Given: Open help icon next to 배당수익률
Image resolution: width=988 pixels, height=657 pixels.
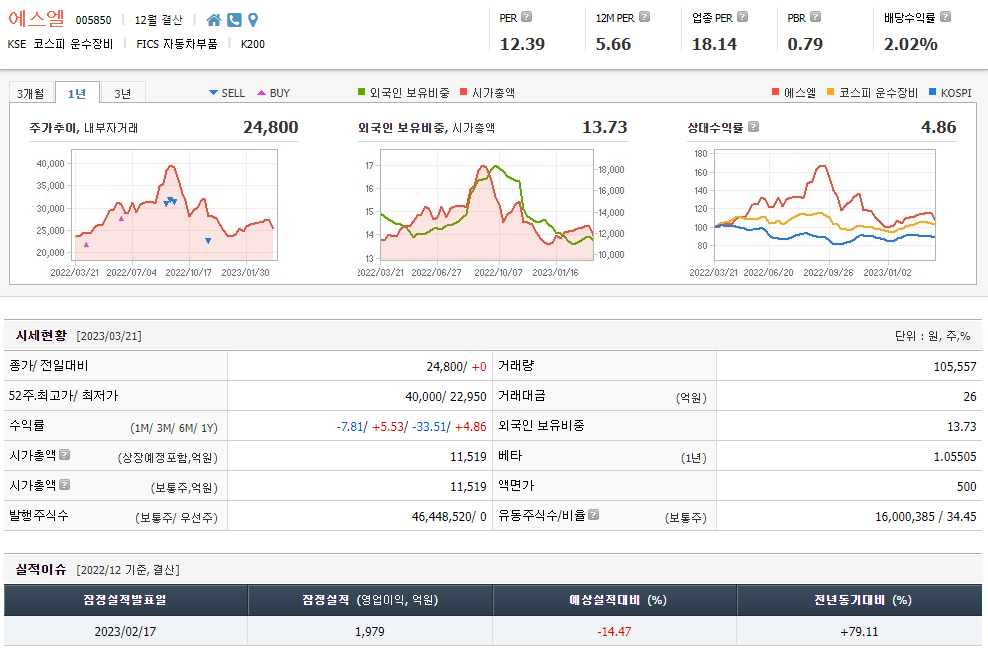Looking at the screenshot, I should [945, 17].
